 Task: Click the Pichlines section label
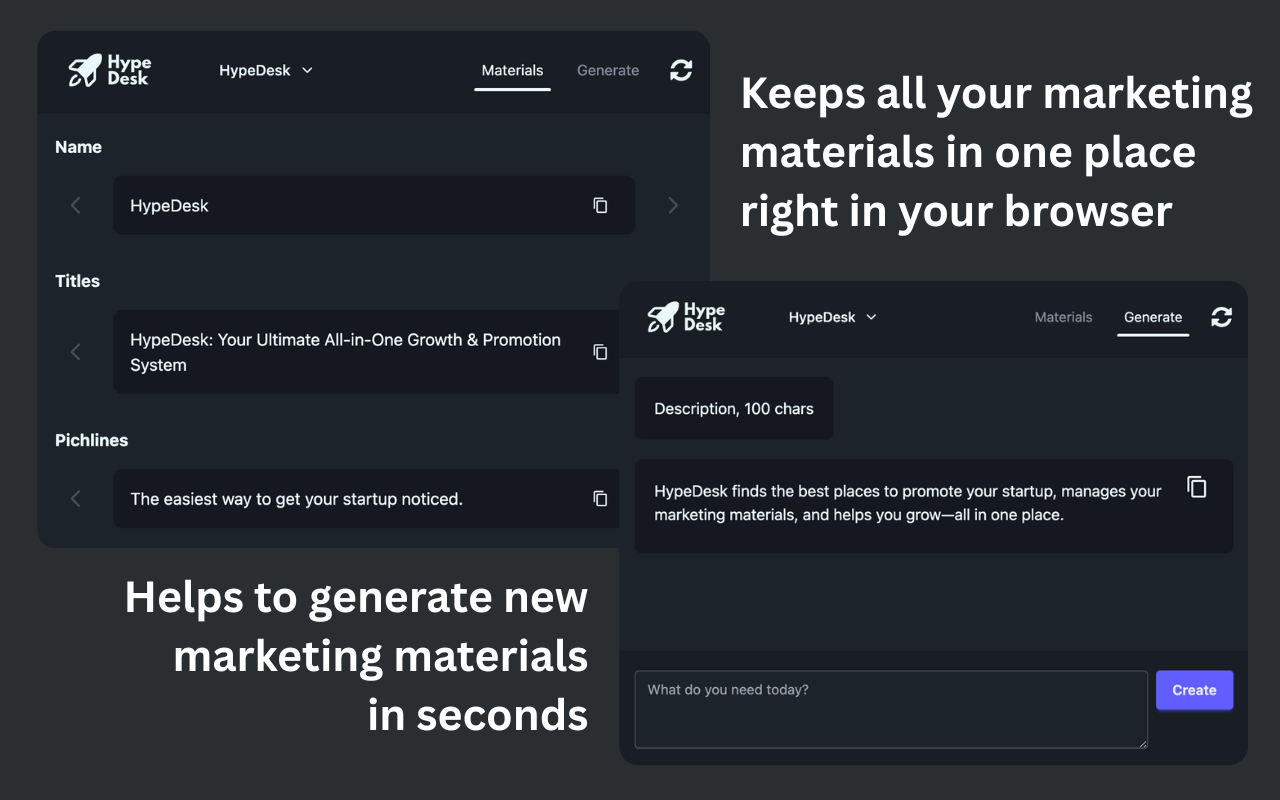coord(91,440)
